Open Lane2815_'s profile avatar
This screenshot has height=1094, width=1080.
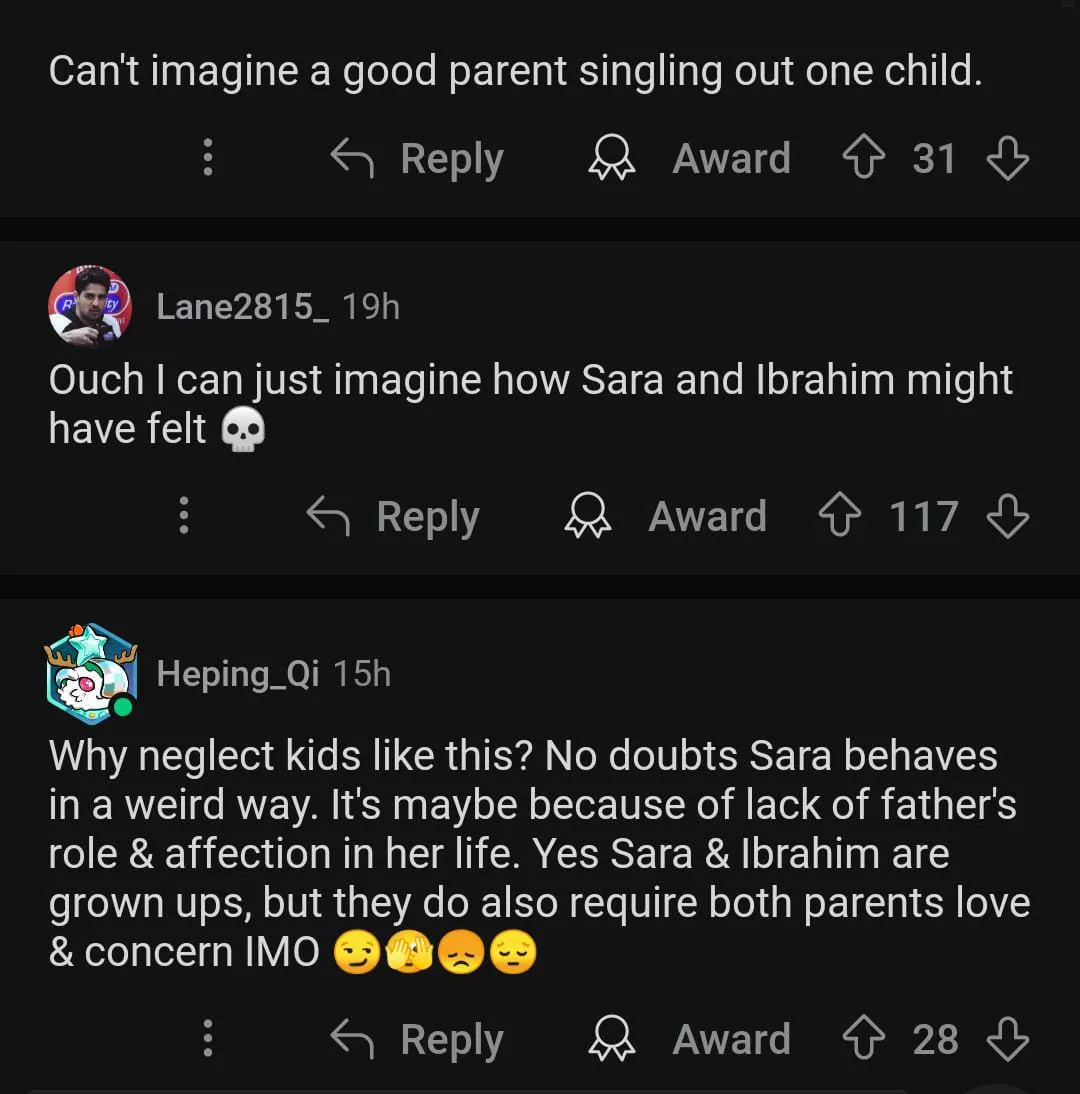point(90,306)
